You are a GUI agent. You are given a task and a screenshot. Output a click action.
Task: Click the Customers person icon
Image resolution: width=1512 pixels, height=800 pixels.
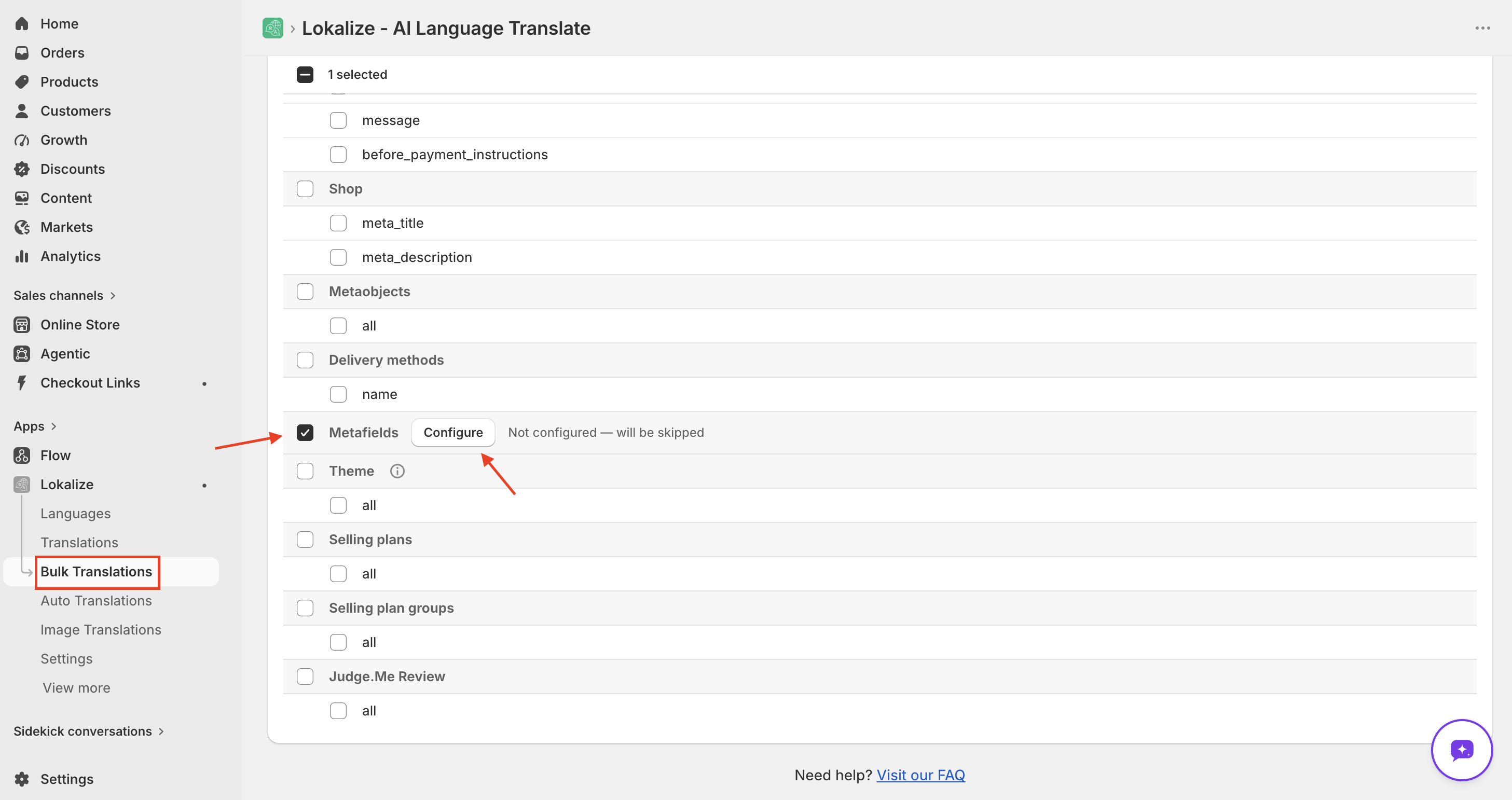click(22, 111)
